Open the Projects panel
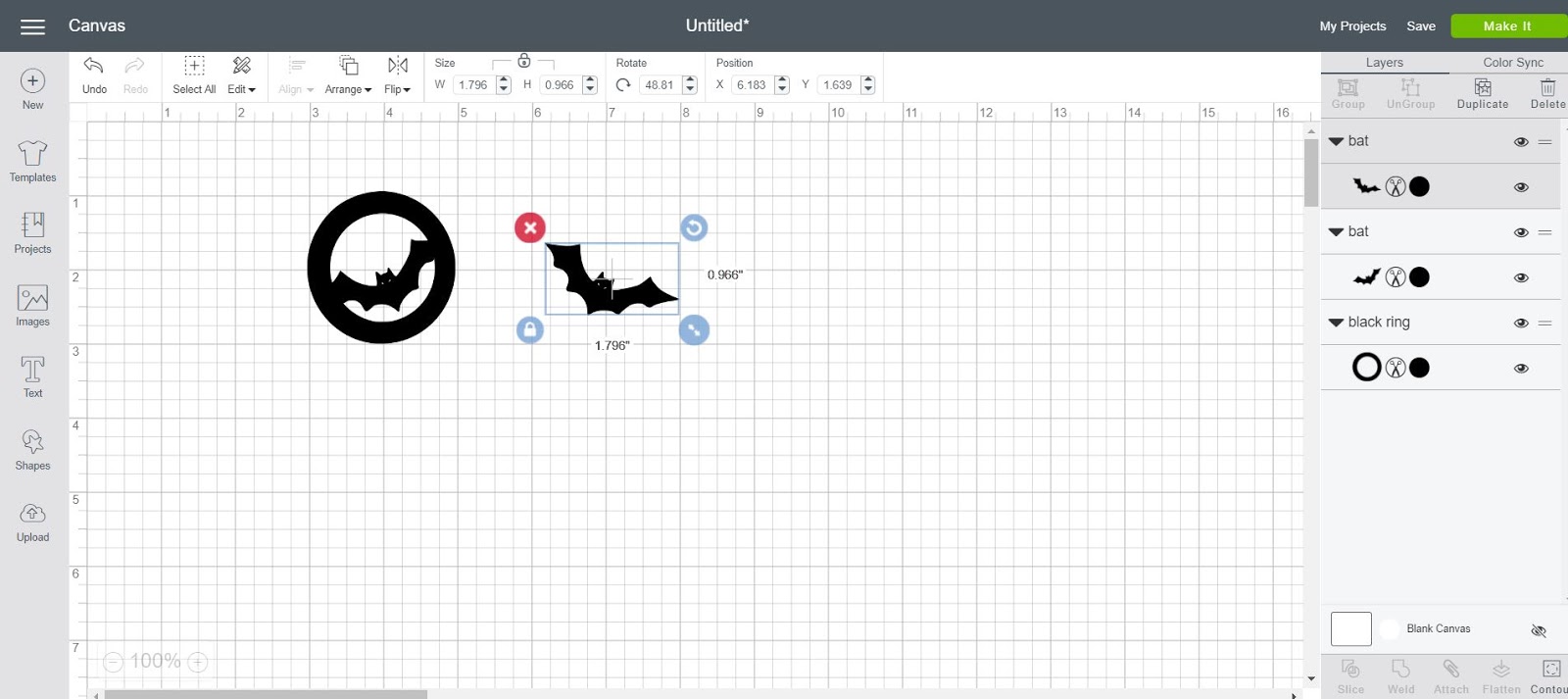 32,233
